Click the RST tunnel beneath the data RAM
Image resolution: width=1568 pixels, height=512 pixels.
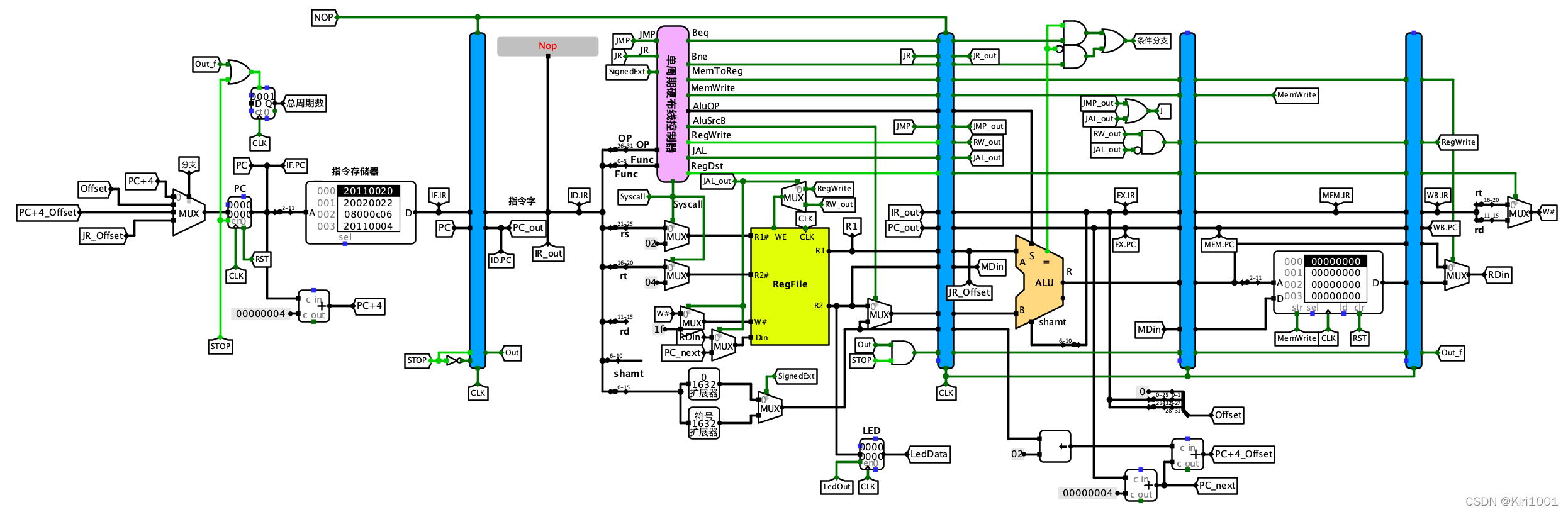[1359, 338]
